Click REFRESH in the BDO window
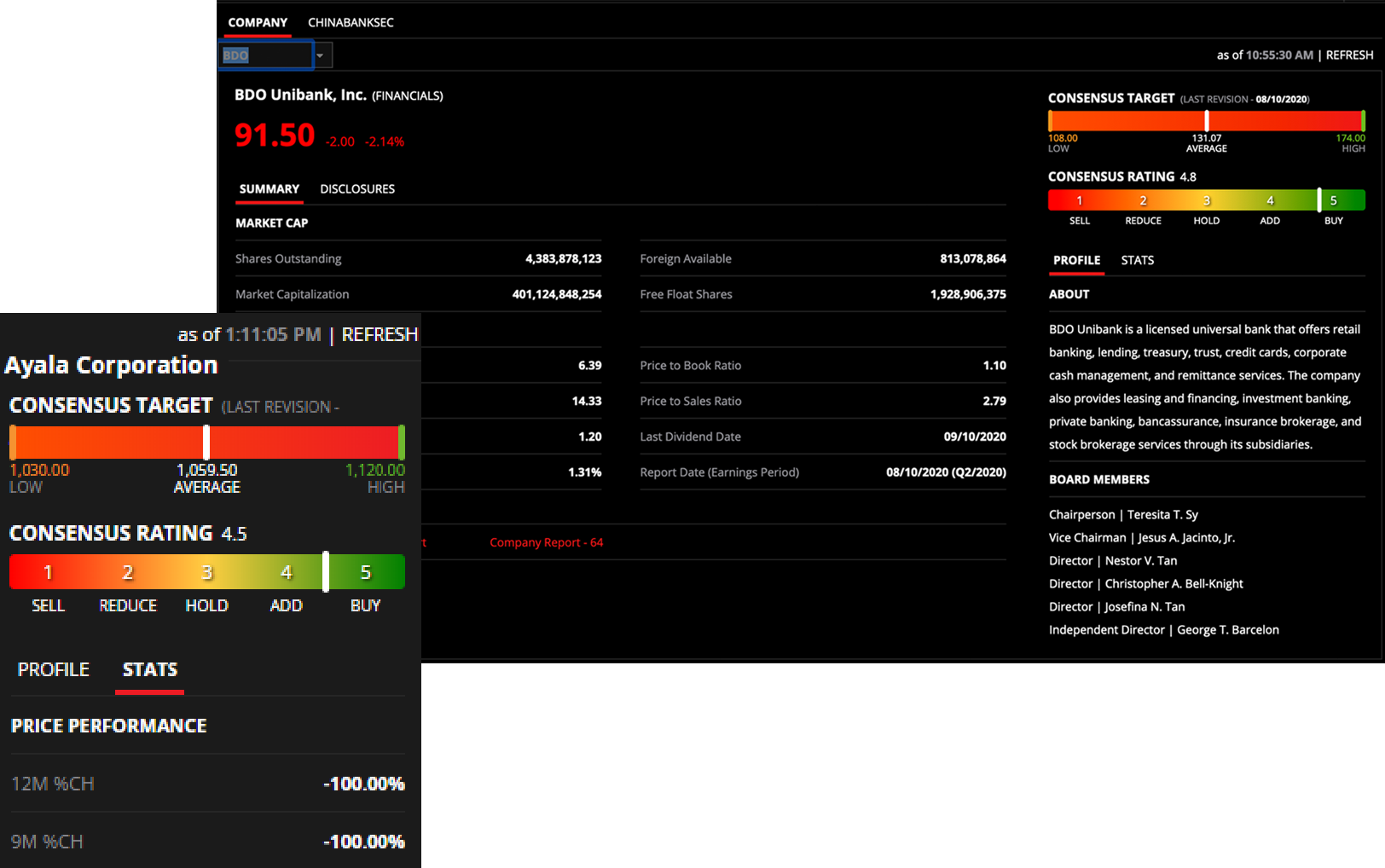Screen dimensions: 1385x868 pos(1349,55)
